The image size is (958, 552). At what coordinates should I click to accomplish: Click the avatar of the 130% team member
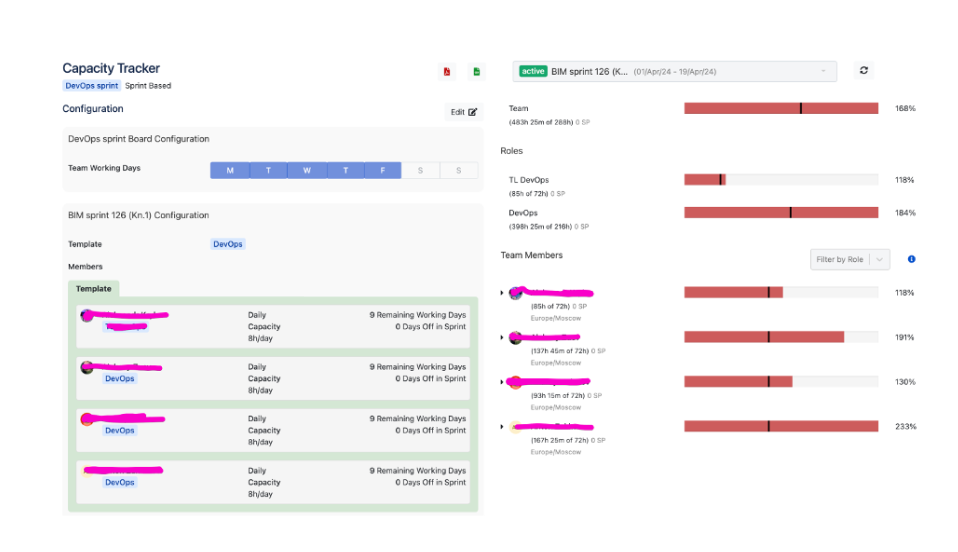tap(516, 382)
